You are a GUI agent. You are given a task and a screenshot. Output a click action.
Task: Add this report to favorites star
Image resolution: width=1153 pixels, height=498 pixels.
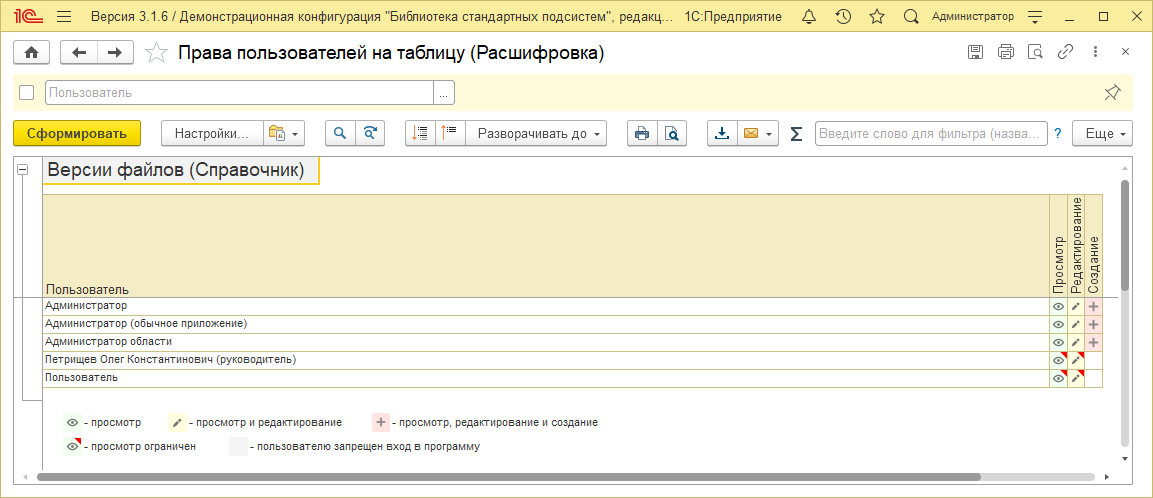pos(155,52)
